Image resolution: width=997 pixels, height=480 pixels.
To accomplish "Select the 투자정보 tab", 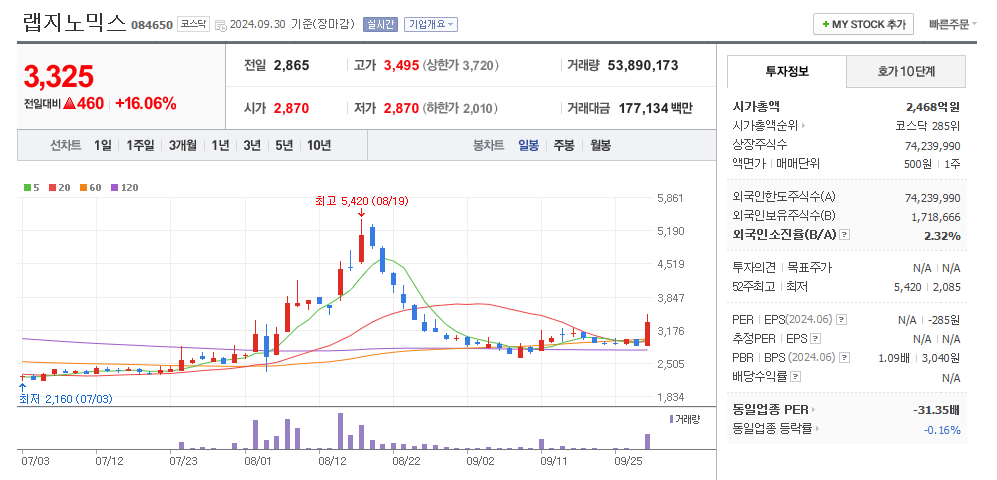I will [x=787, y=71].
